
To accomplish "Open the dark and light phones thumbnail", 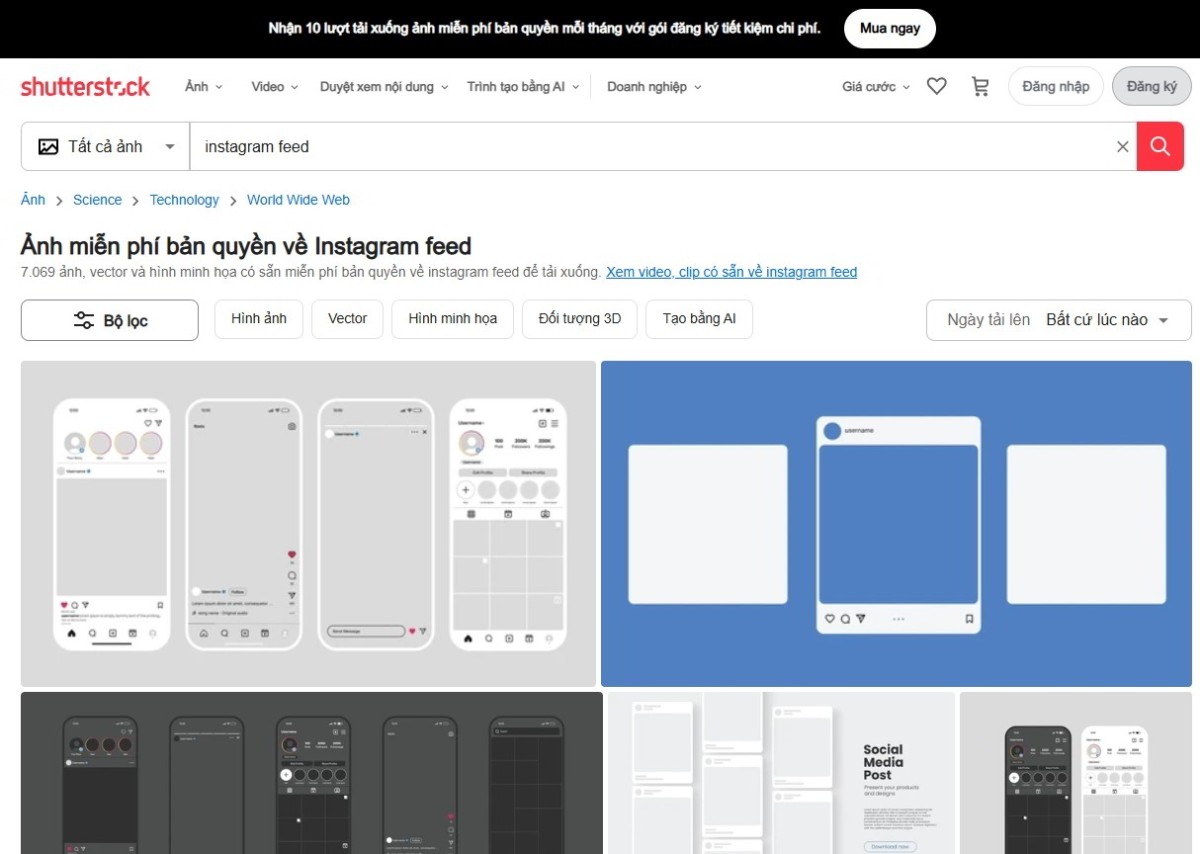I will tap(1076, 773).
